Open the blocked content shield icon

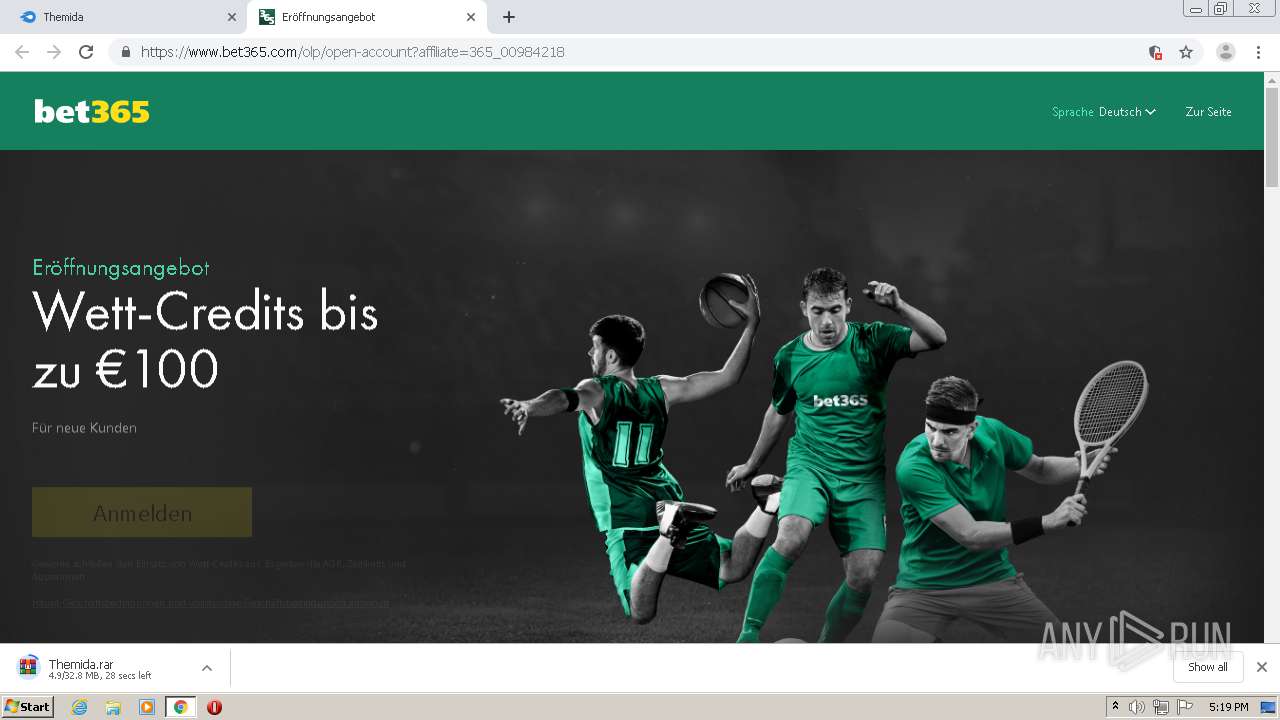click(1155, 52)
